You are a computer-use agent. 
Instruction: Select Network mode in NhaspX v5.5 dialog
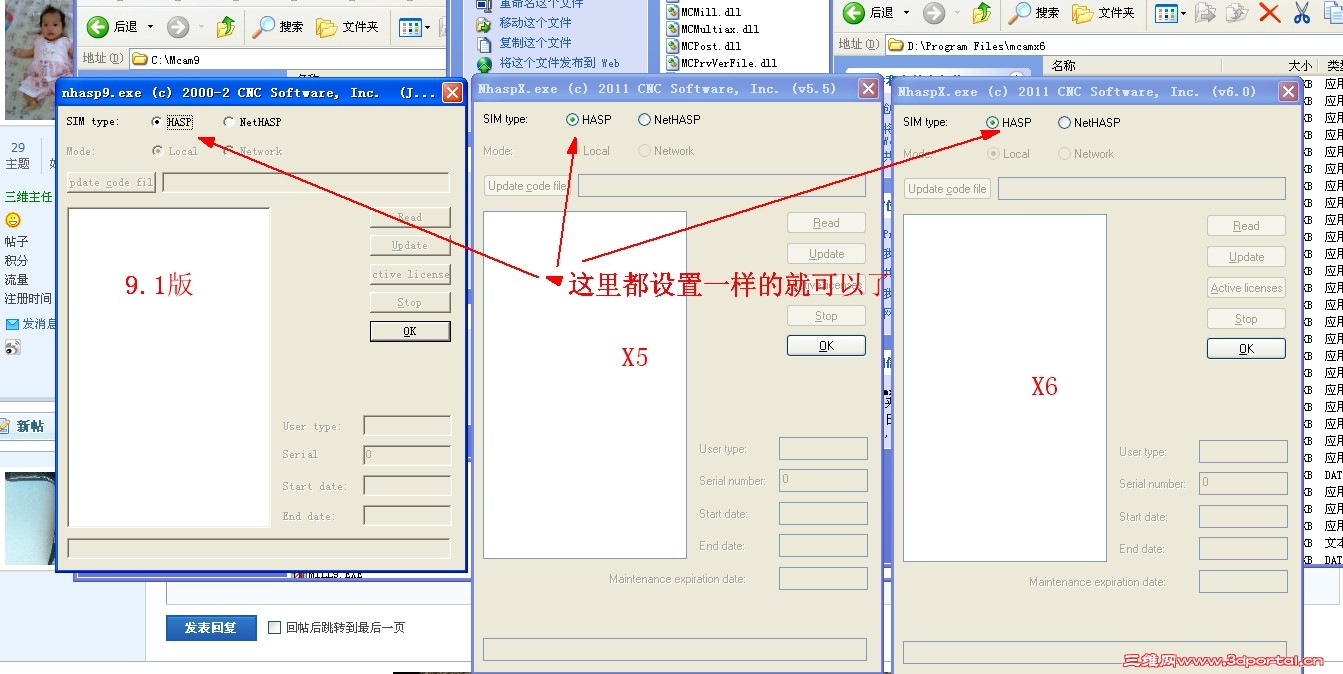[644, 151]
